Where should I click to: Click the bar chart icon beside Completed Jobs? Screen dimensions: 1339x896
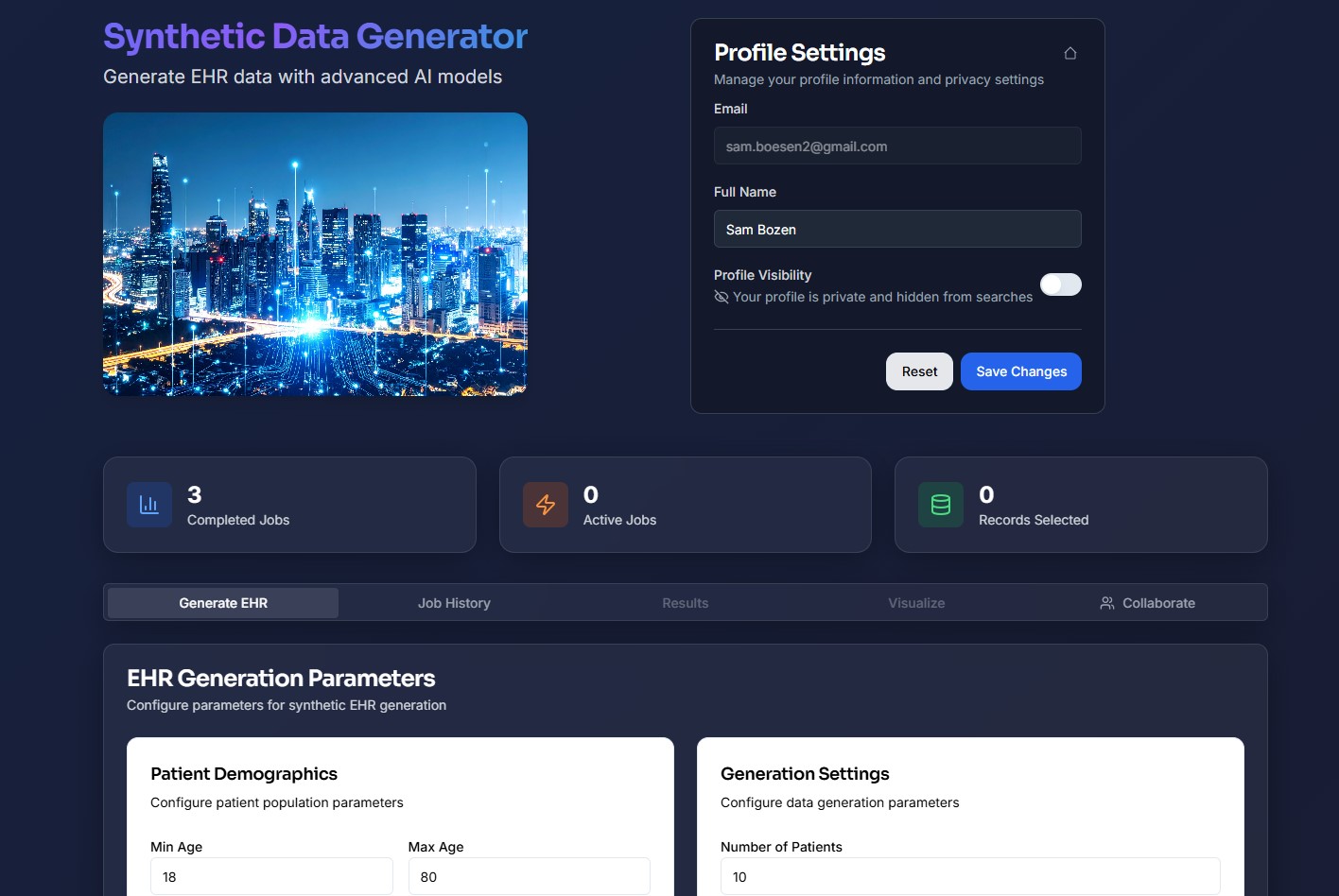(x=149, y=505)
